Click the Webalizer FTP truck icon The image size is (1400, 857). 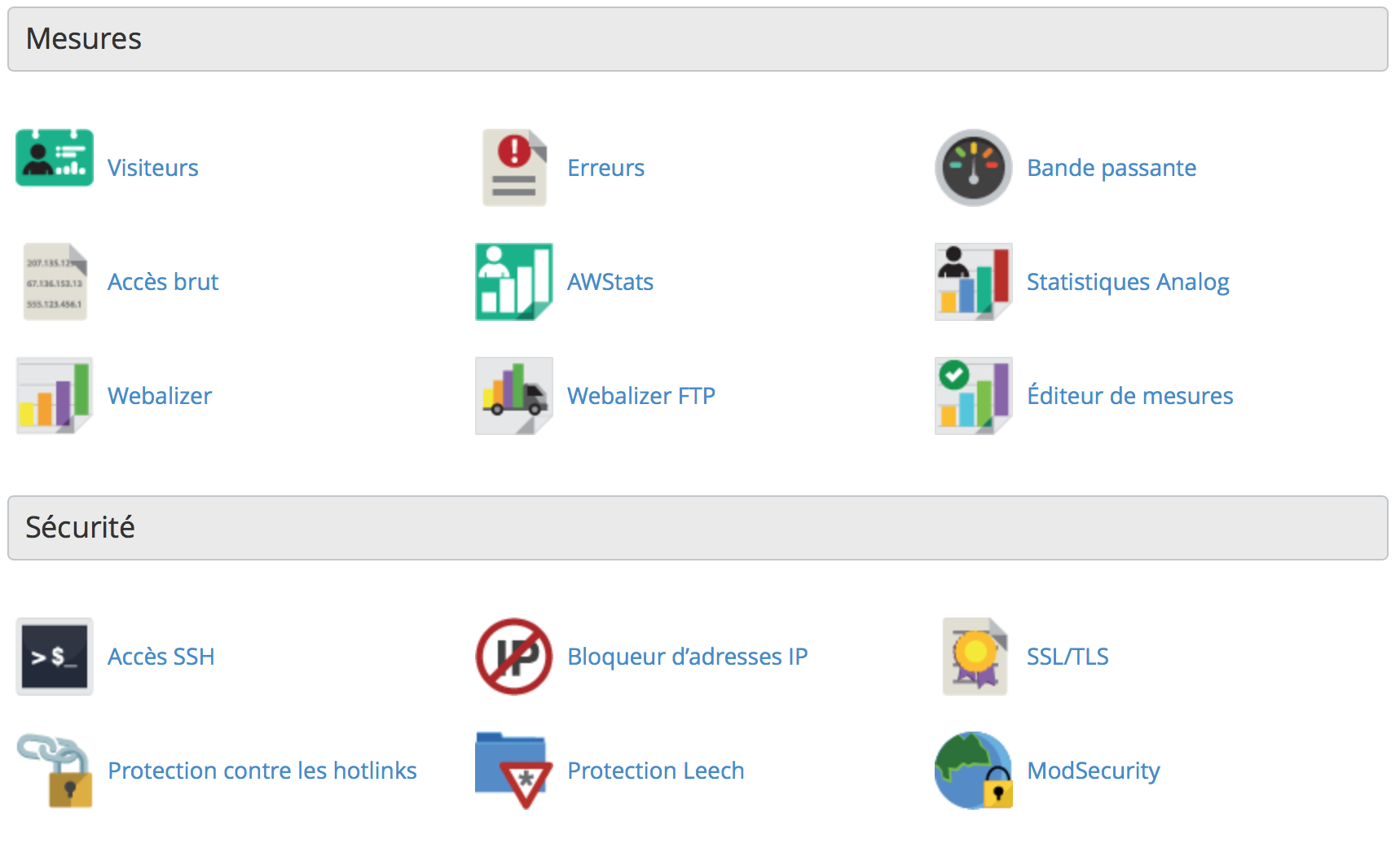coord(514,395)
